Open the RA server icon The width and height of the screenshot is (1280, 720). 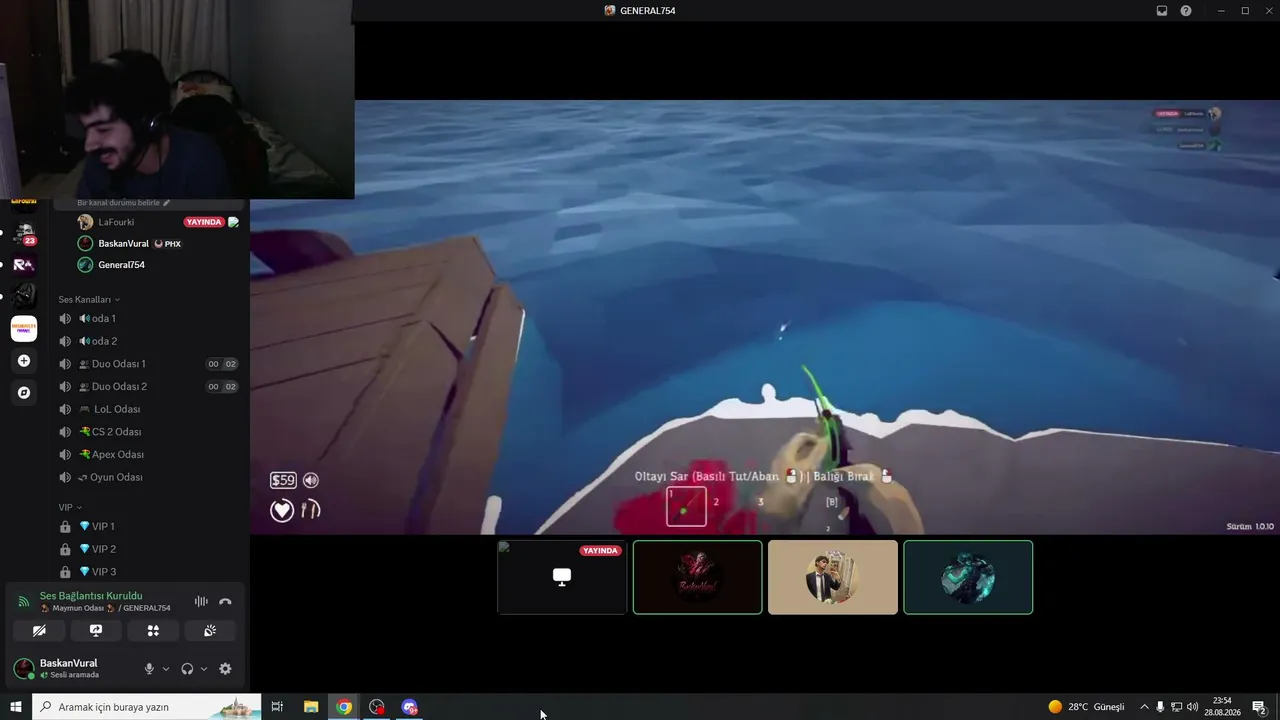coord(24,264)
